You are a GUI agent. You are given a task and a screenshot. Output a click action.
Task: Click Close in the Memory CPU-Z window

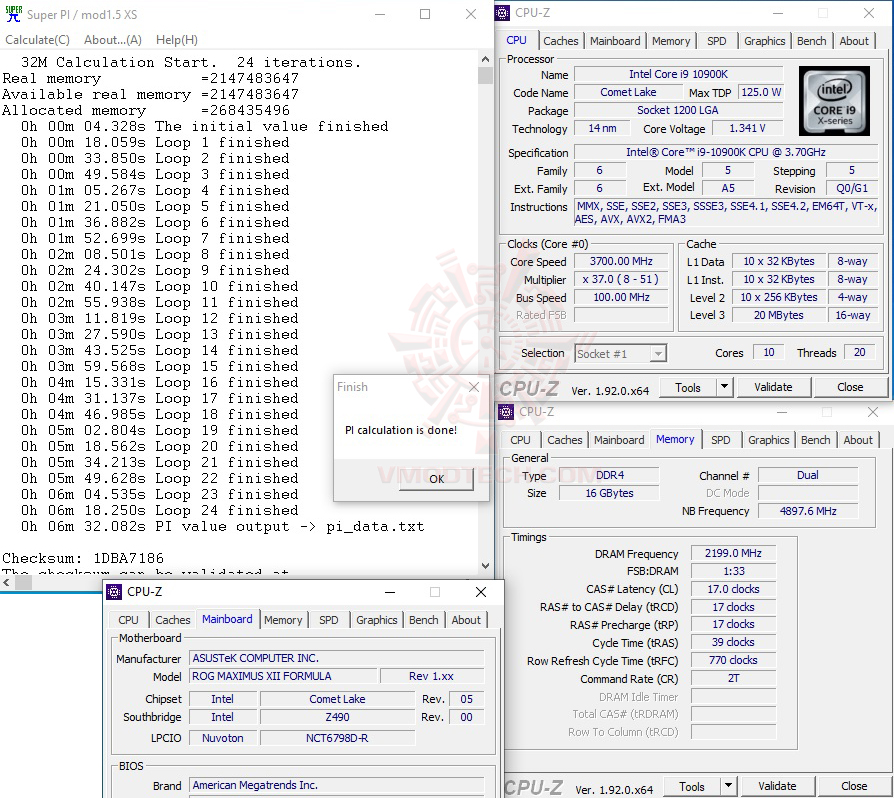coord(856,786)
